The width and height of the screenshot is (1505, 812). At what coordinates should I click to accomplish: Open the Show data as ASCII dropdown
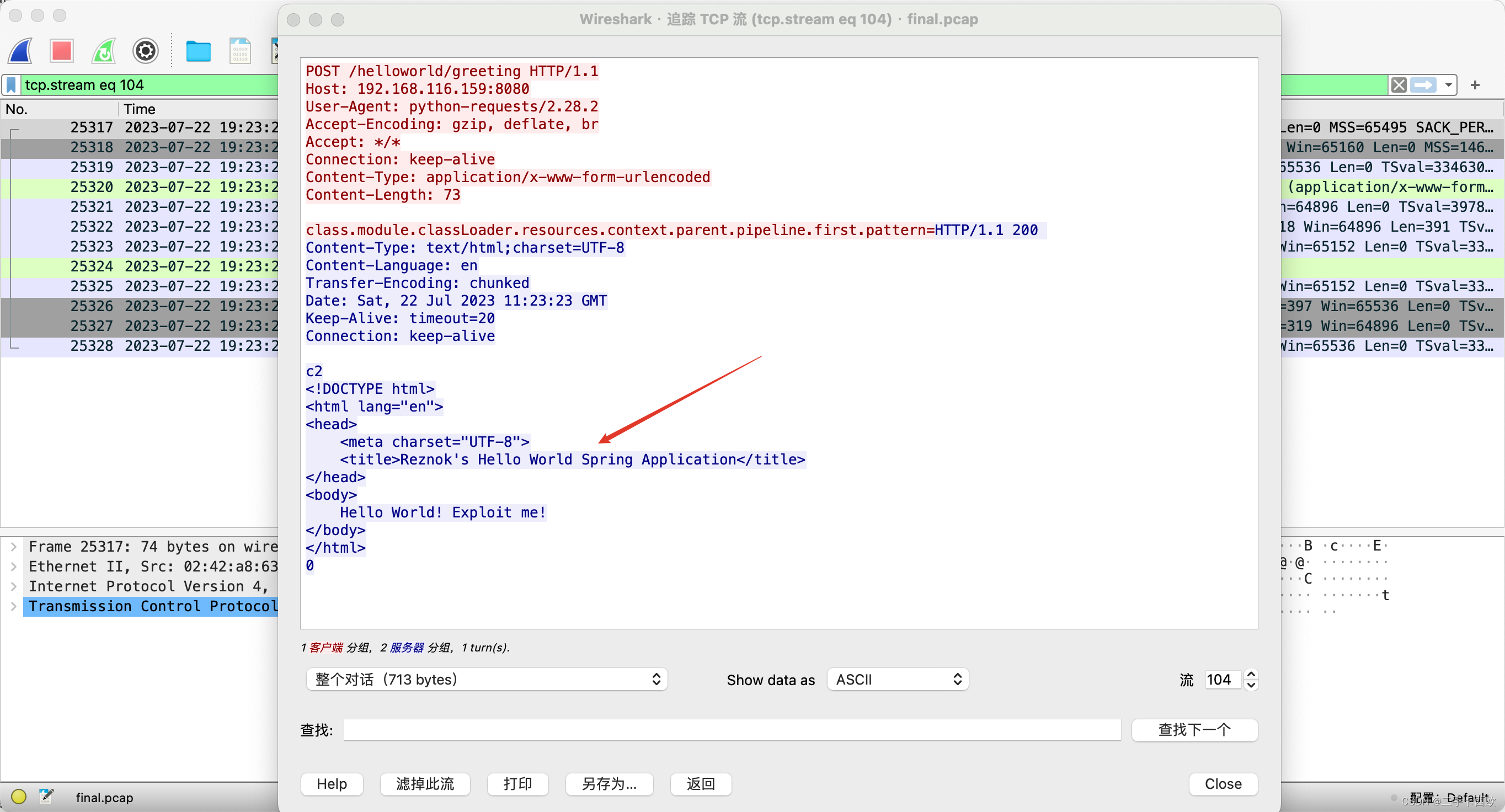click(x=898, y=680)
